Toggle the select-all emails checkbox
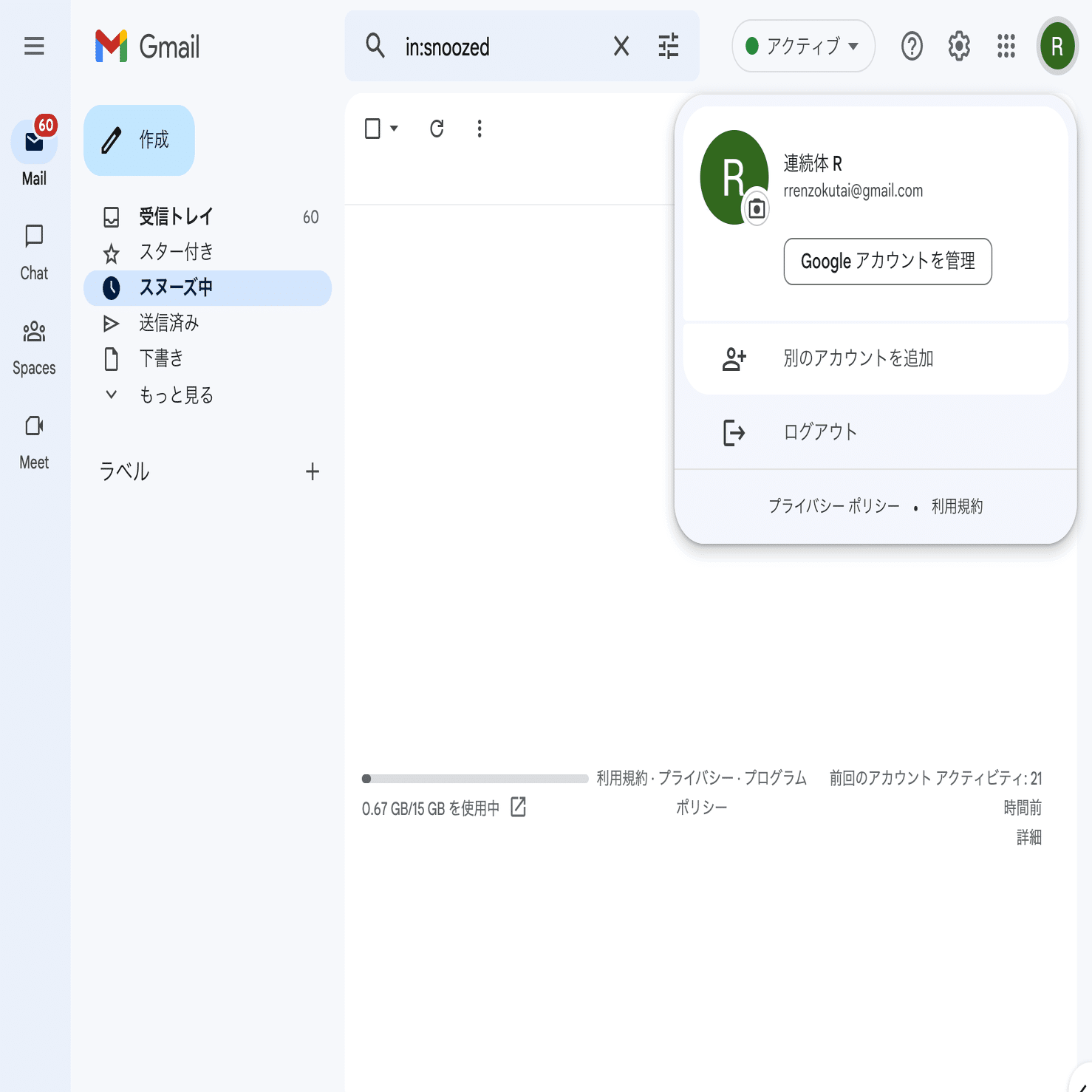 (x=373, y=129)
